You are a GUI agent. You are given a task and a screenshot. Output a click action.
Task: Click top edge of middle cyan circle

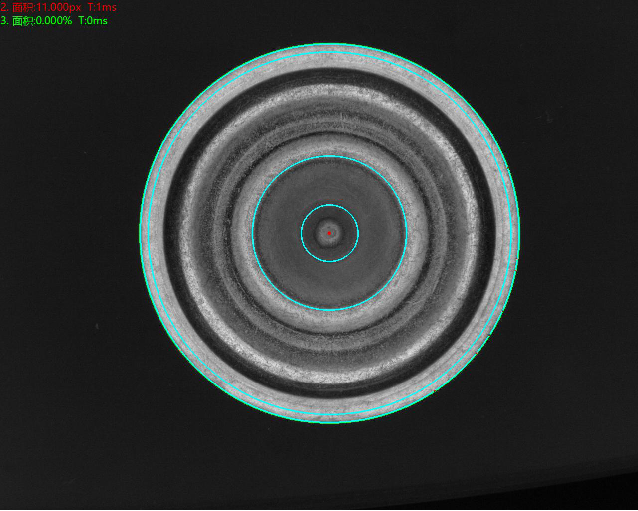[329, 156]
